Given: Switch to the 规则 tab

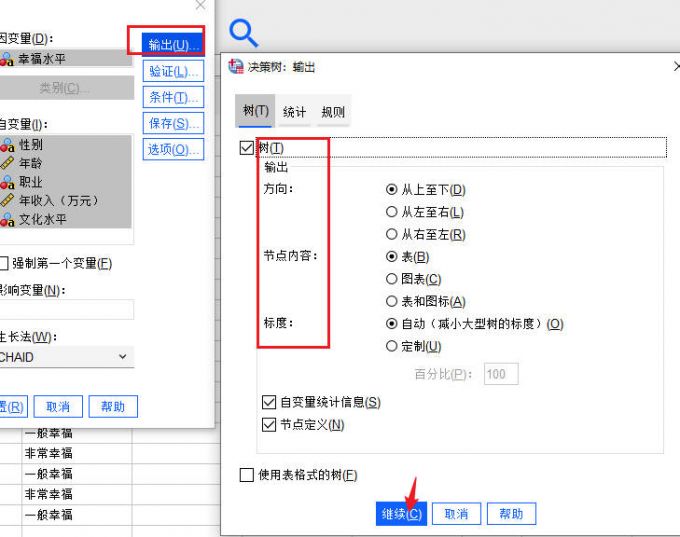Looking at the screenshot, I should click(x=333, y=112).
